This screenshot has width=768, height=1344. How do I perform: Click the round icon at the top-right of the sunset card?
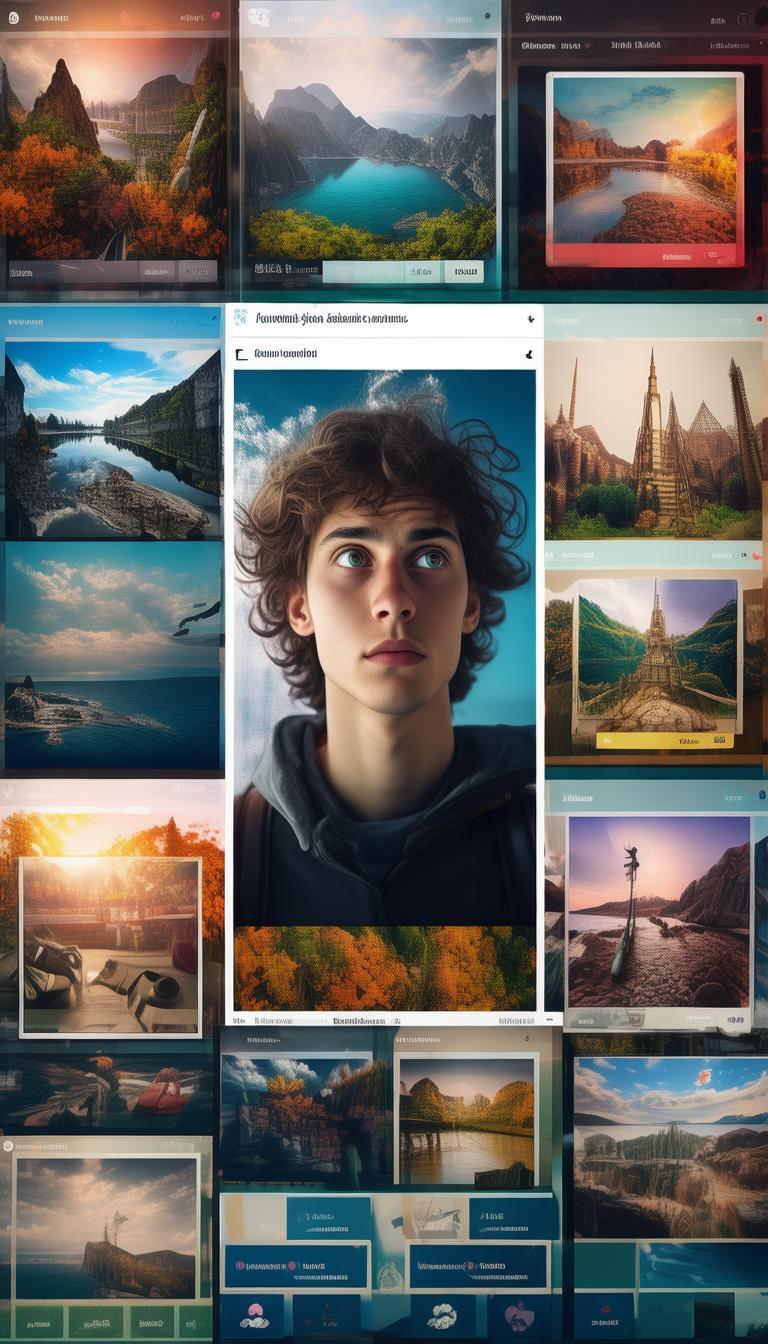(x=742, y=19)
